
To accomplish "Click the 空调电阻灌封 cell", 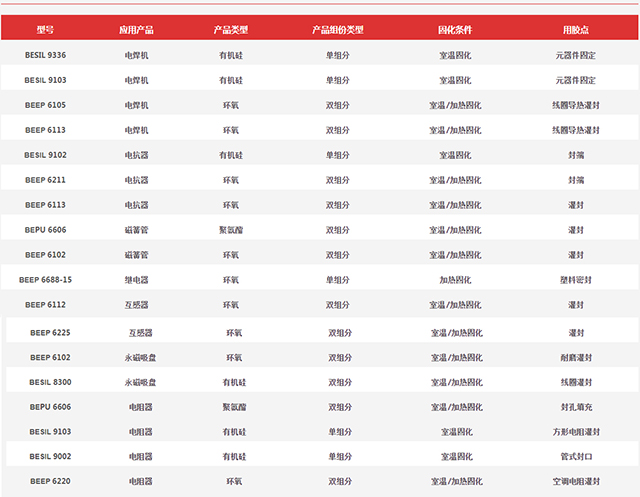I will [579, 482].
